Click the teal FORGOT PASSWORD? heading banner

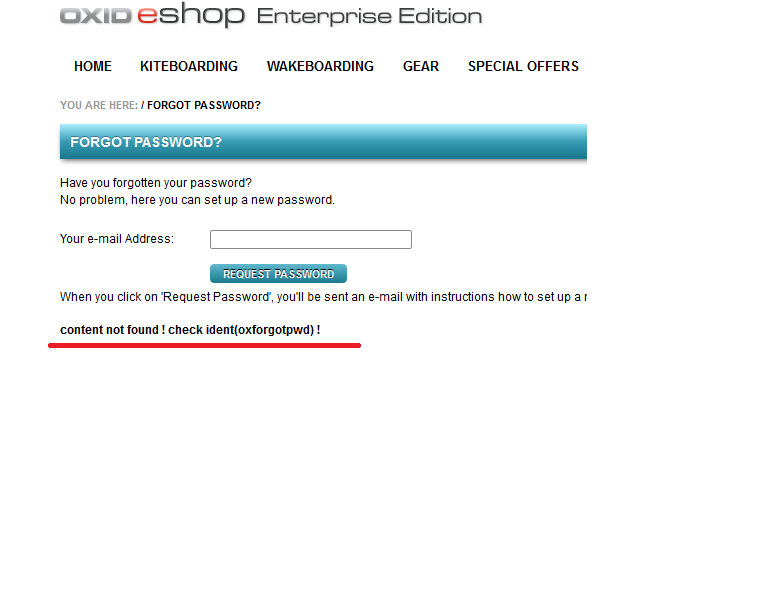323,142
